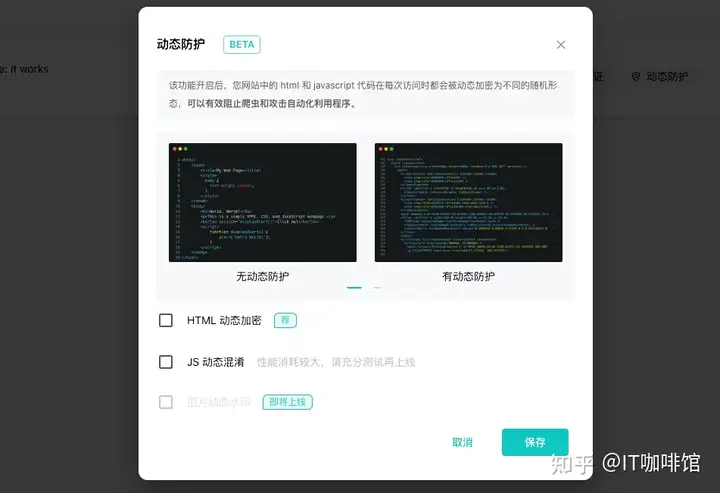Open the 无动态防护 code preview image
Screen dimensions: 720x493
[263, 202]
